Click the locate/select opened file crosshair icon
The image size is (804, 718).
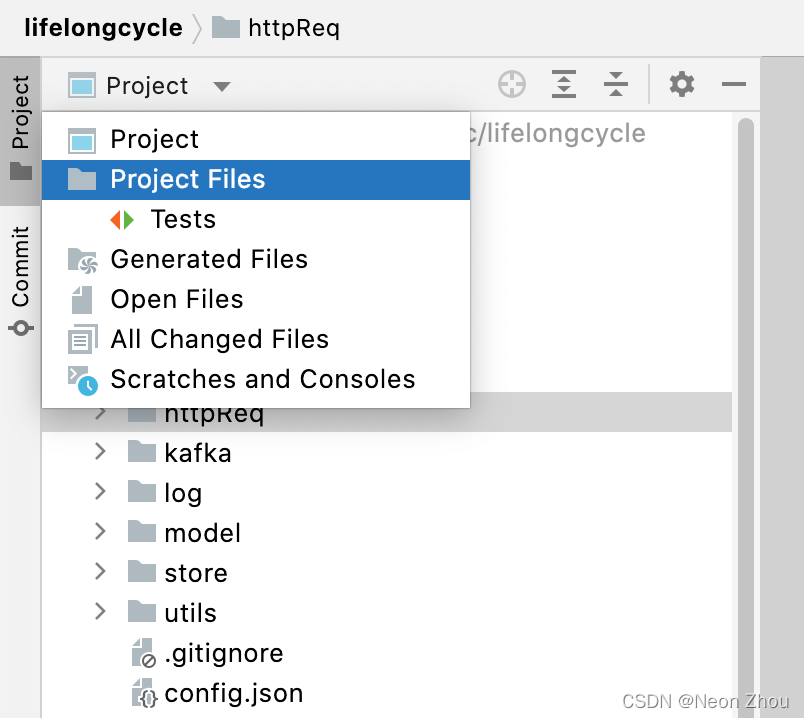(x=512, y=85)
